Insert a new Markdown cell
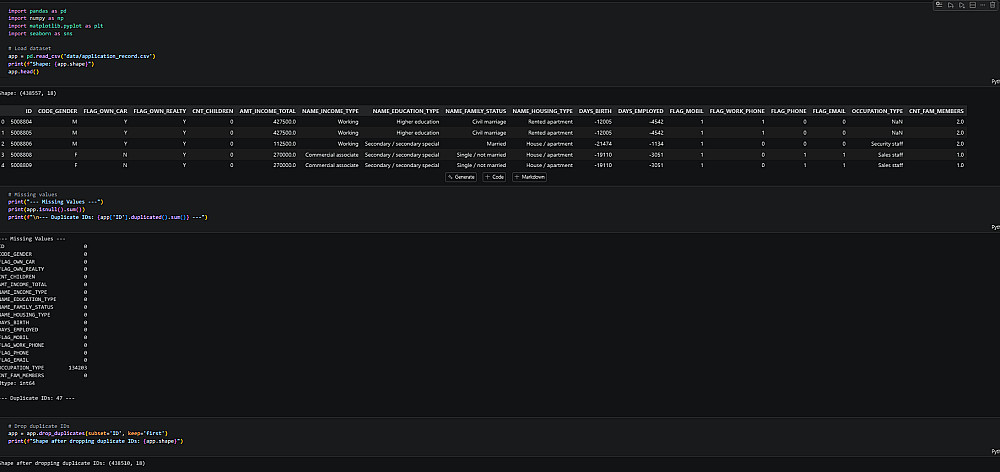This screenshot has width=1000, height=472. coord(529,177)
